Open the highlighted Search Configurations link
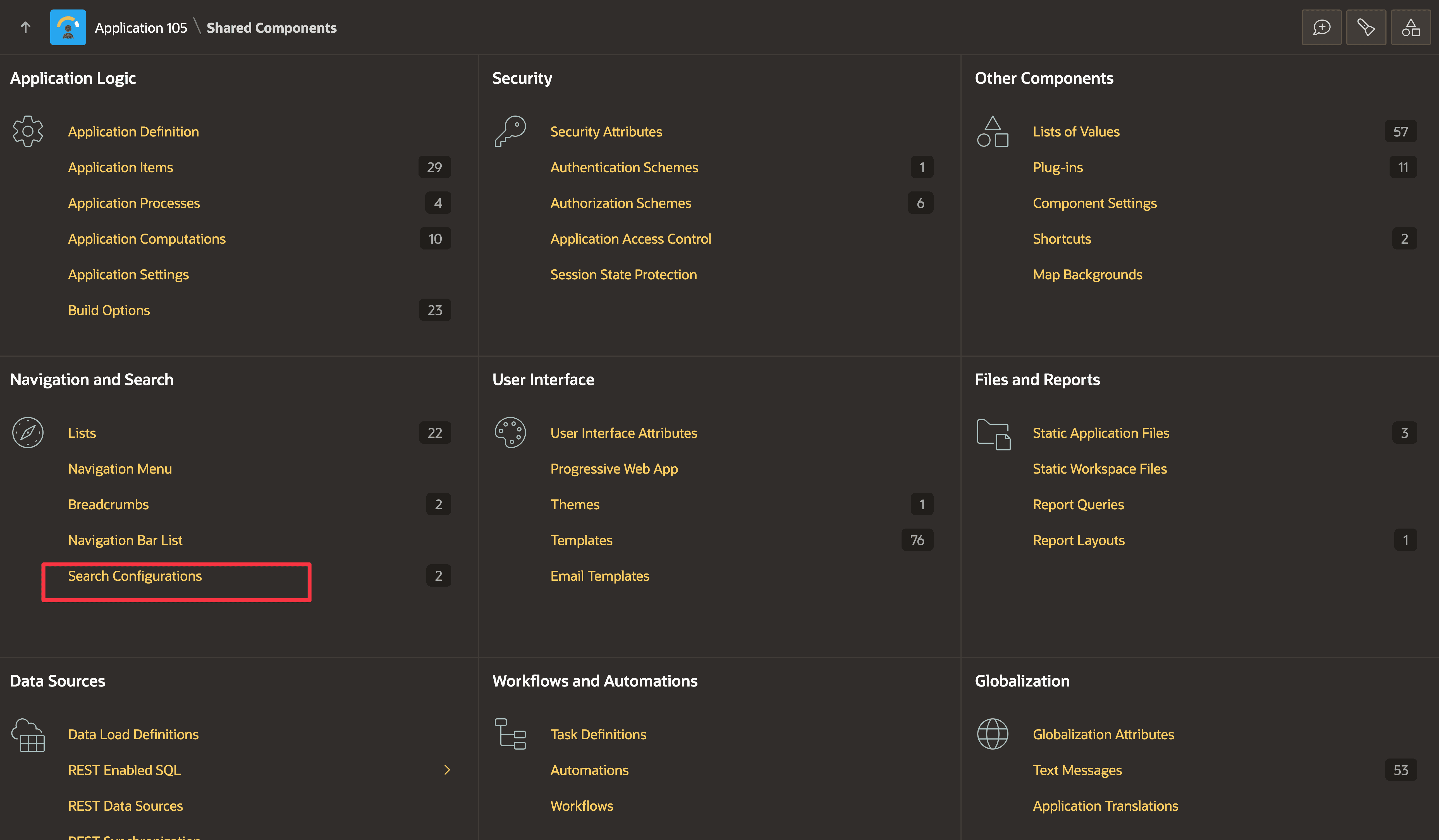 tap(135, 576)
